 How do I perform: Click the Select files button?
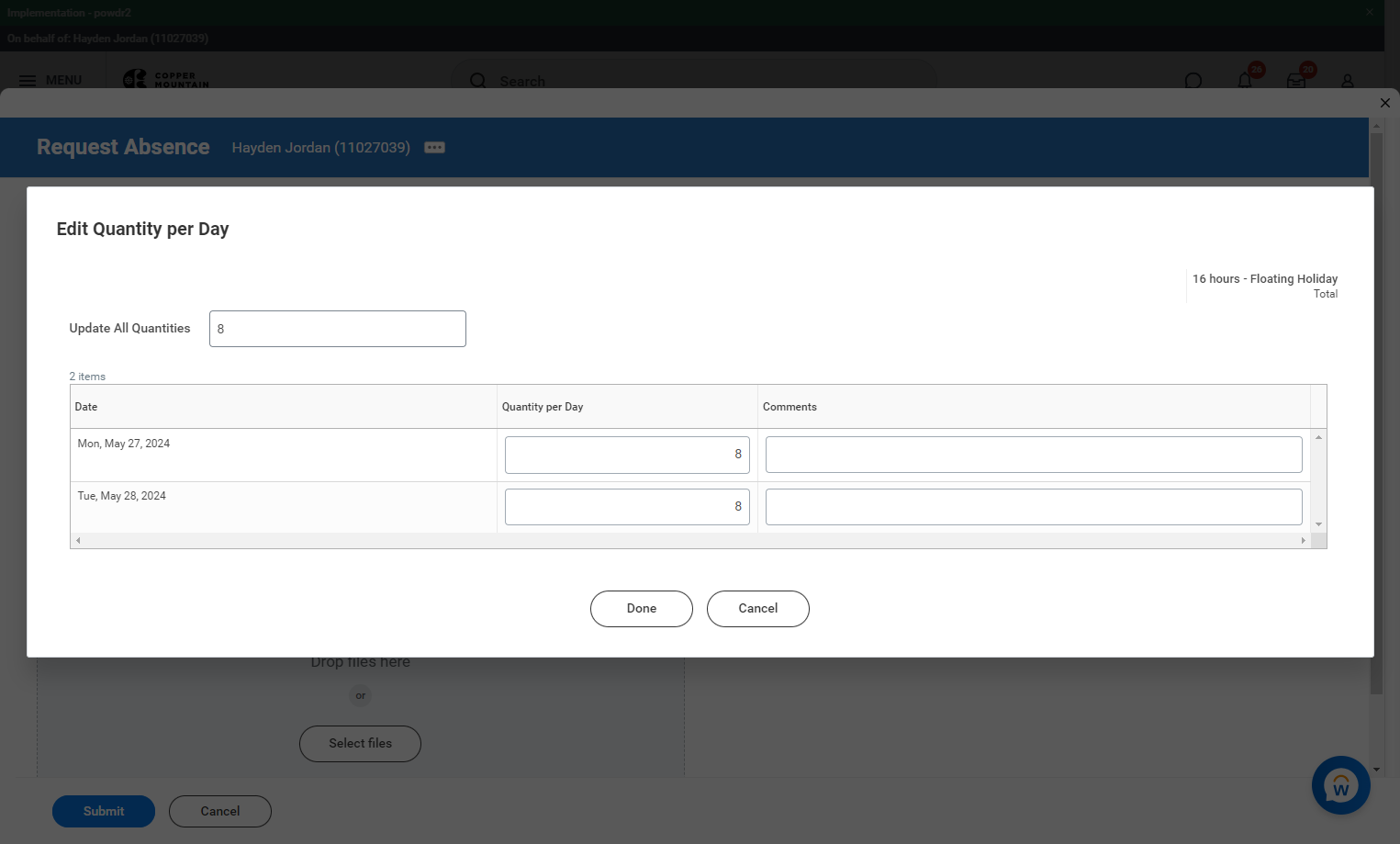coord(360,744)
